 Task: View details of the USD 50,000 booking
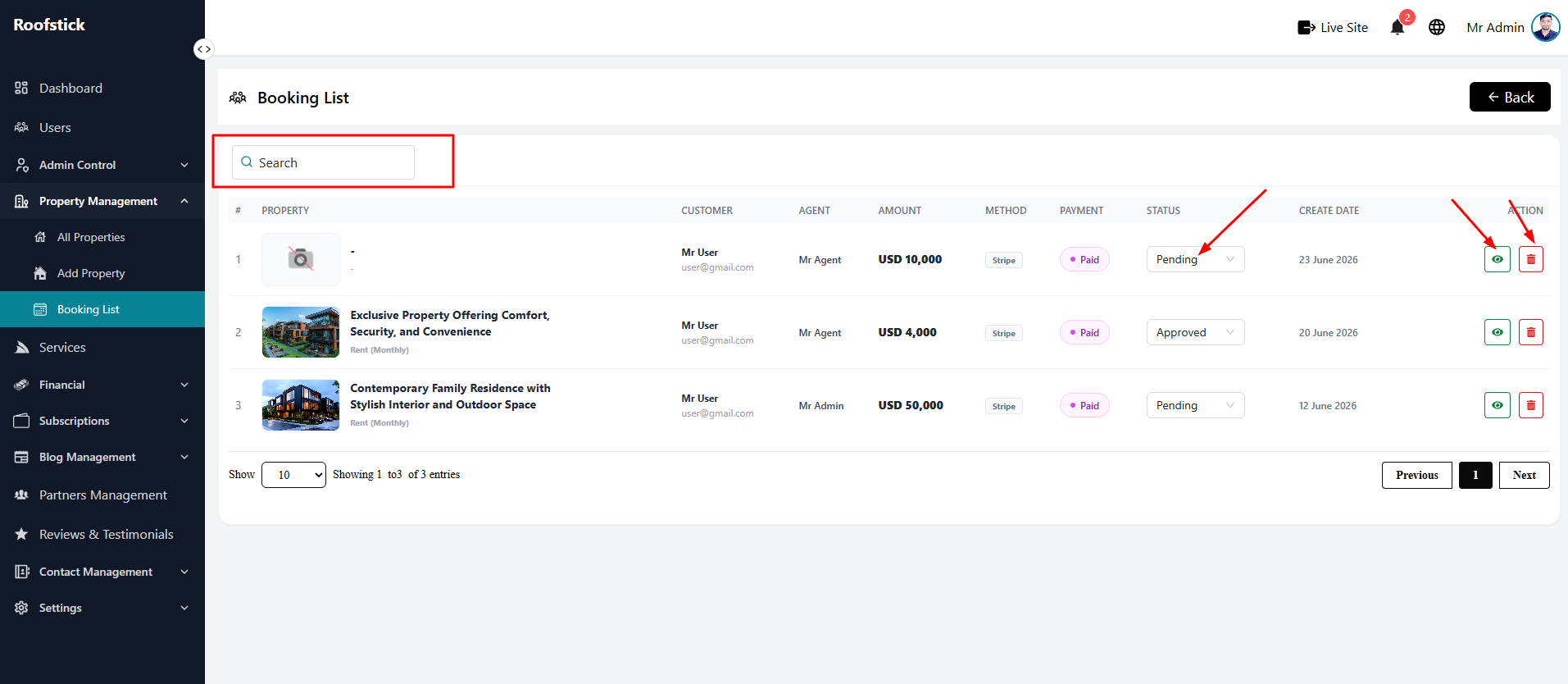coord(1497,405)
